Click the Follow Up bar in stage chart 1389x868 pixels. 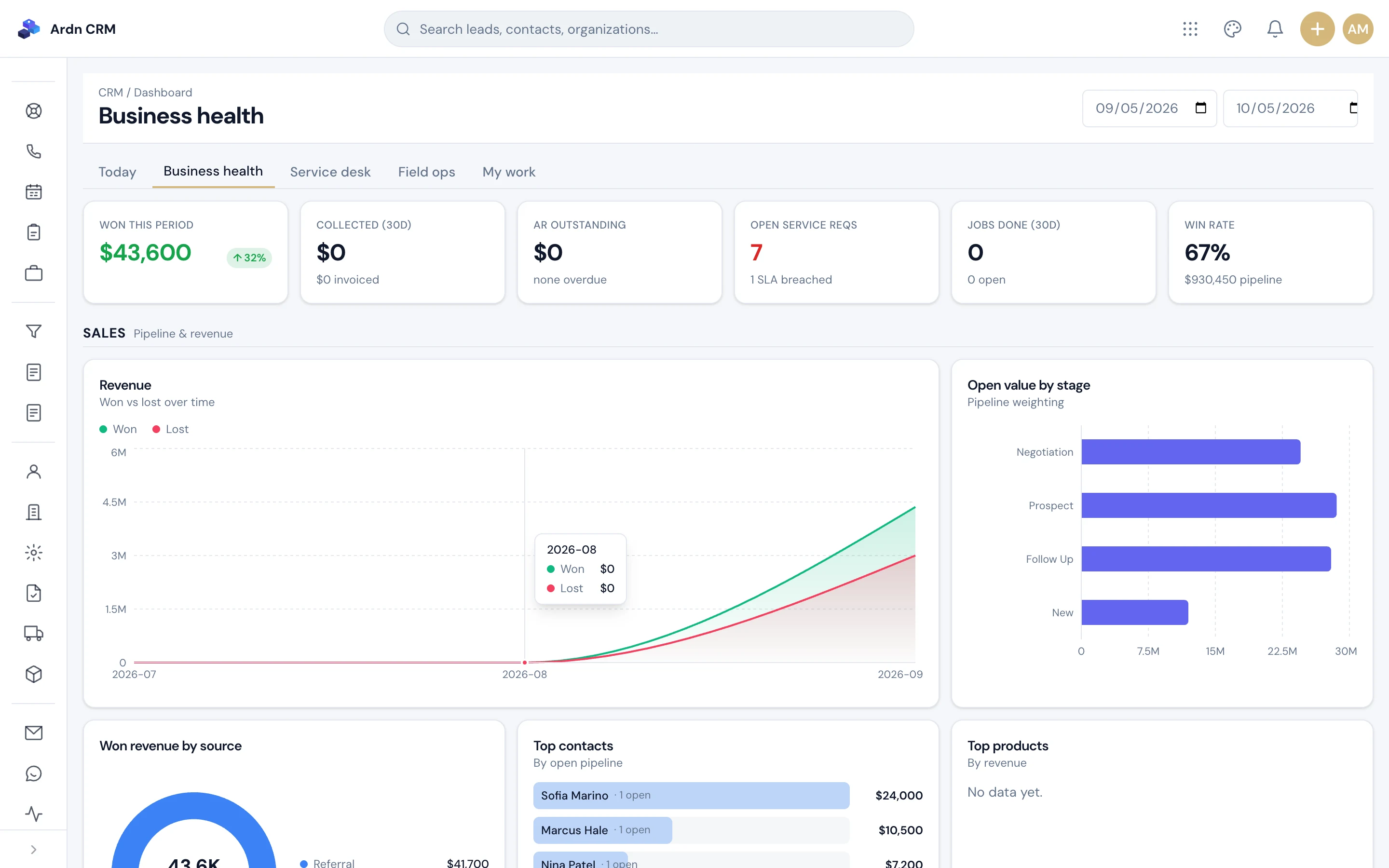coord(1206,558)
